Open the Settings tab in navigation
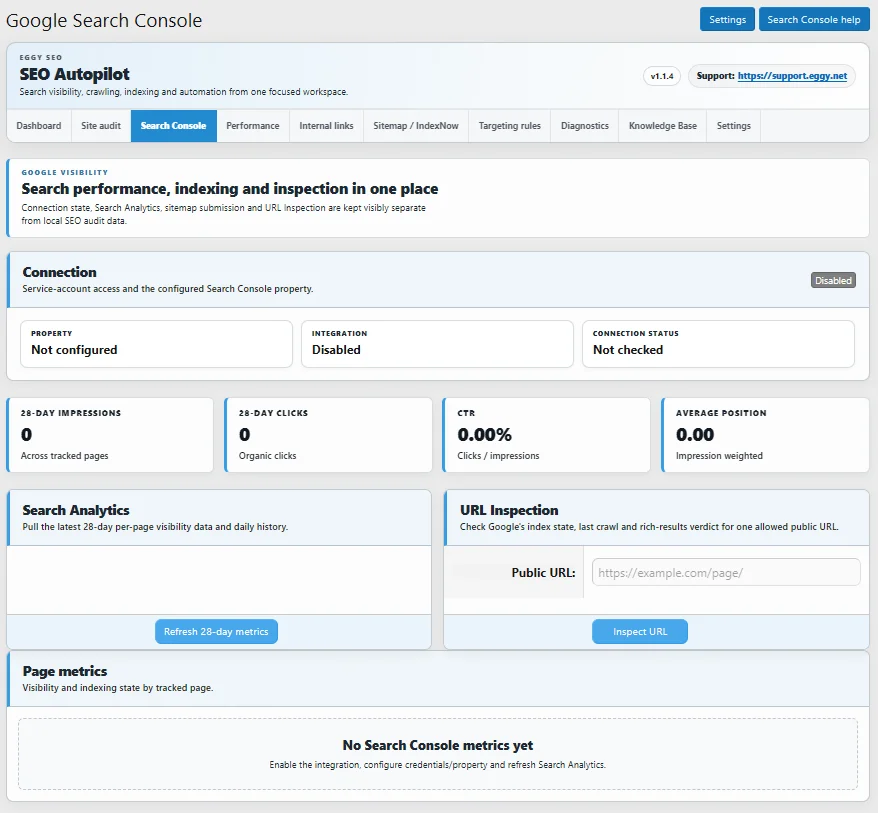The image size is (878, 813). point(734,126)
